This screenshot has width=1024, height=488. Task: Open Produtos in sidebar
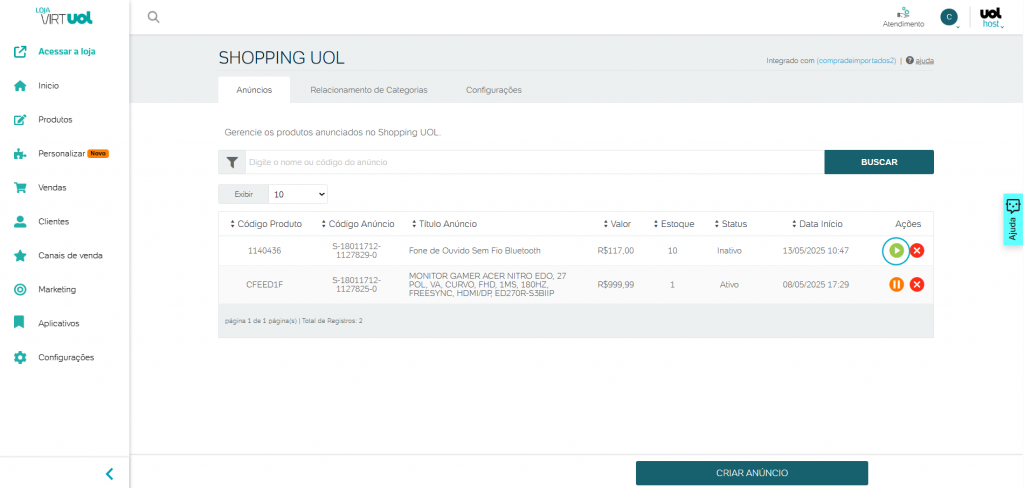[56, 120]
